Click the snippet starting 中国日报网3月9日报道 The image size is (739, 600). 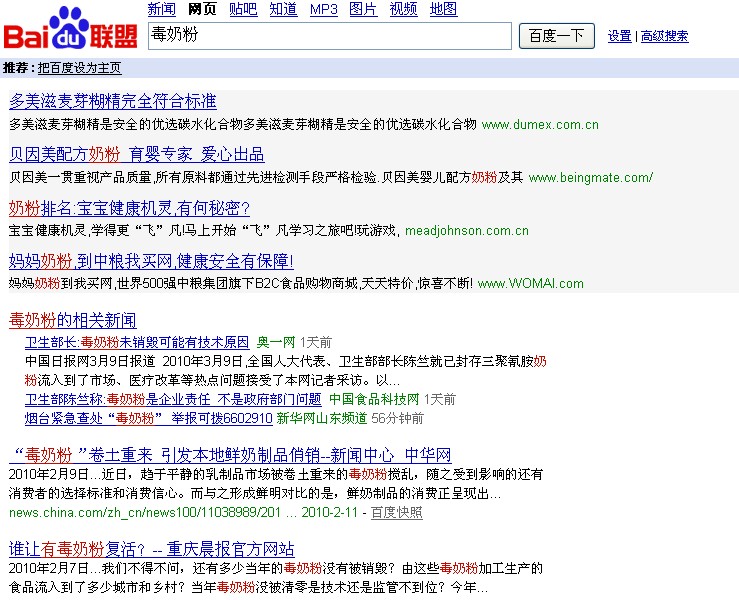click(x=286, y=371)
